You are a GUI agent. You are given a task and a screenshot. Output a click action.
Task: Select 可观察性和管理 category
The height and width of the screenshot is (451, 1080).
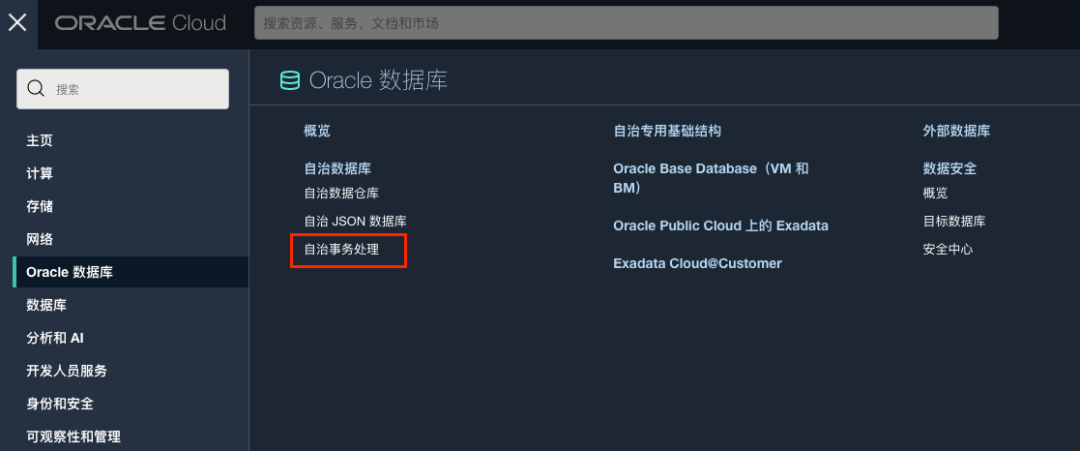coord(73,437)
